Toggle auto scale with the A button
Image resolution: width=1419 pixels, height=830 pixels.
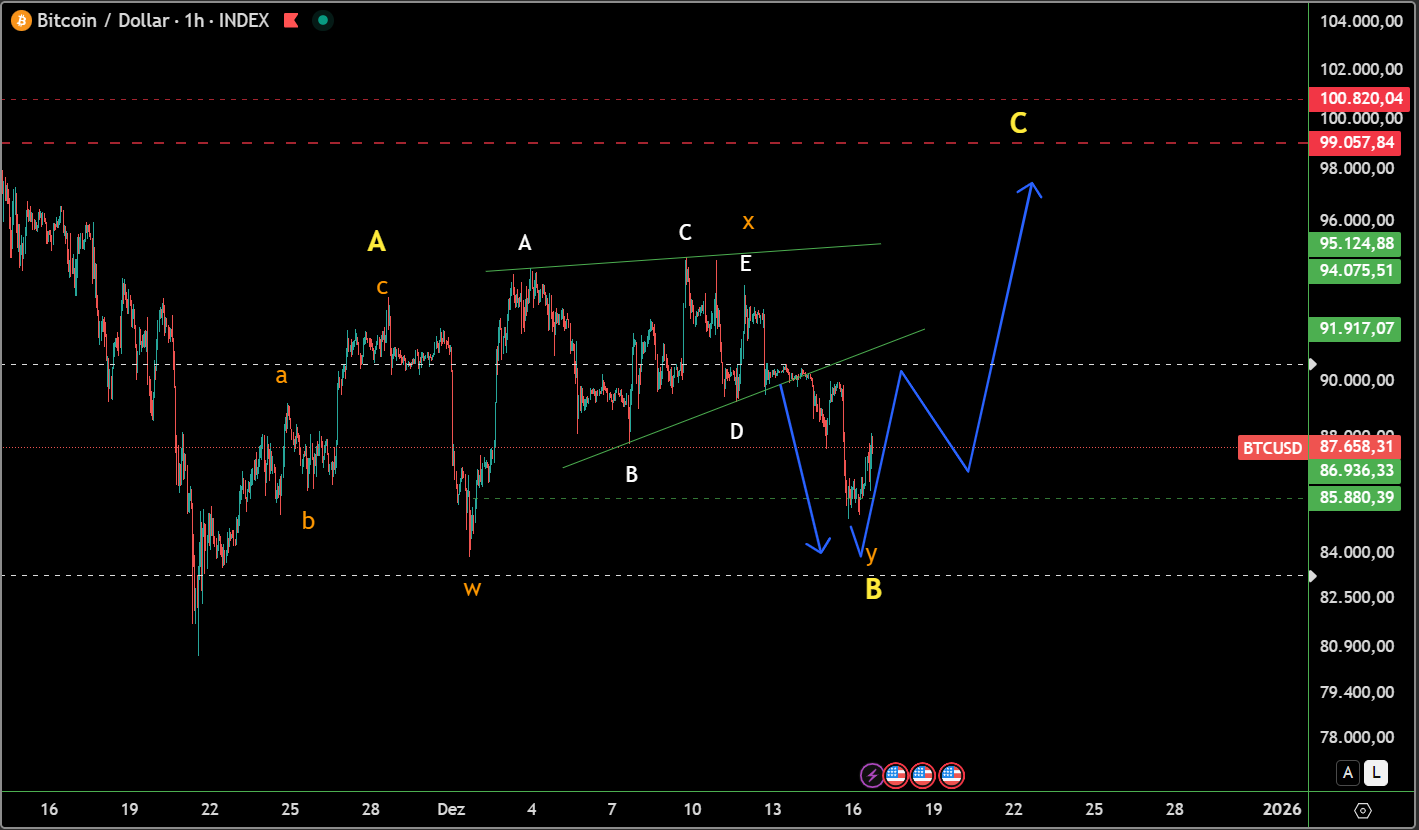1347,772
